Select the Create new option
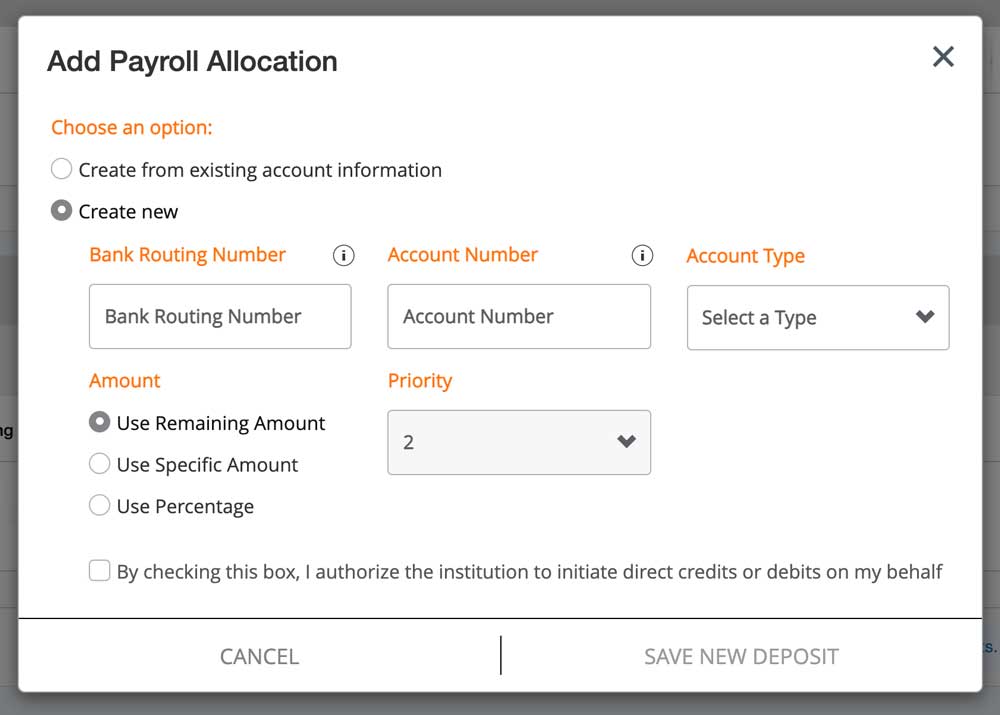Viewport: 1000px width, 715px height. point(61,211)
